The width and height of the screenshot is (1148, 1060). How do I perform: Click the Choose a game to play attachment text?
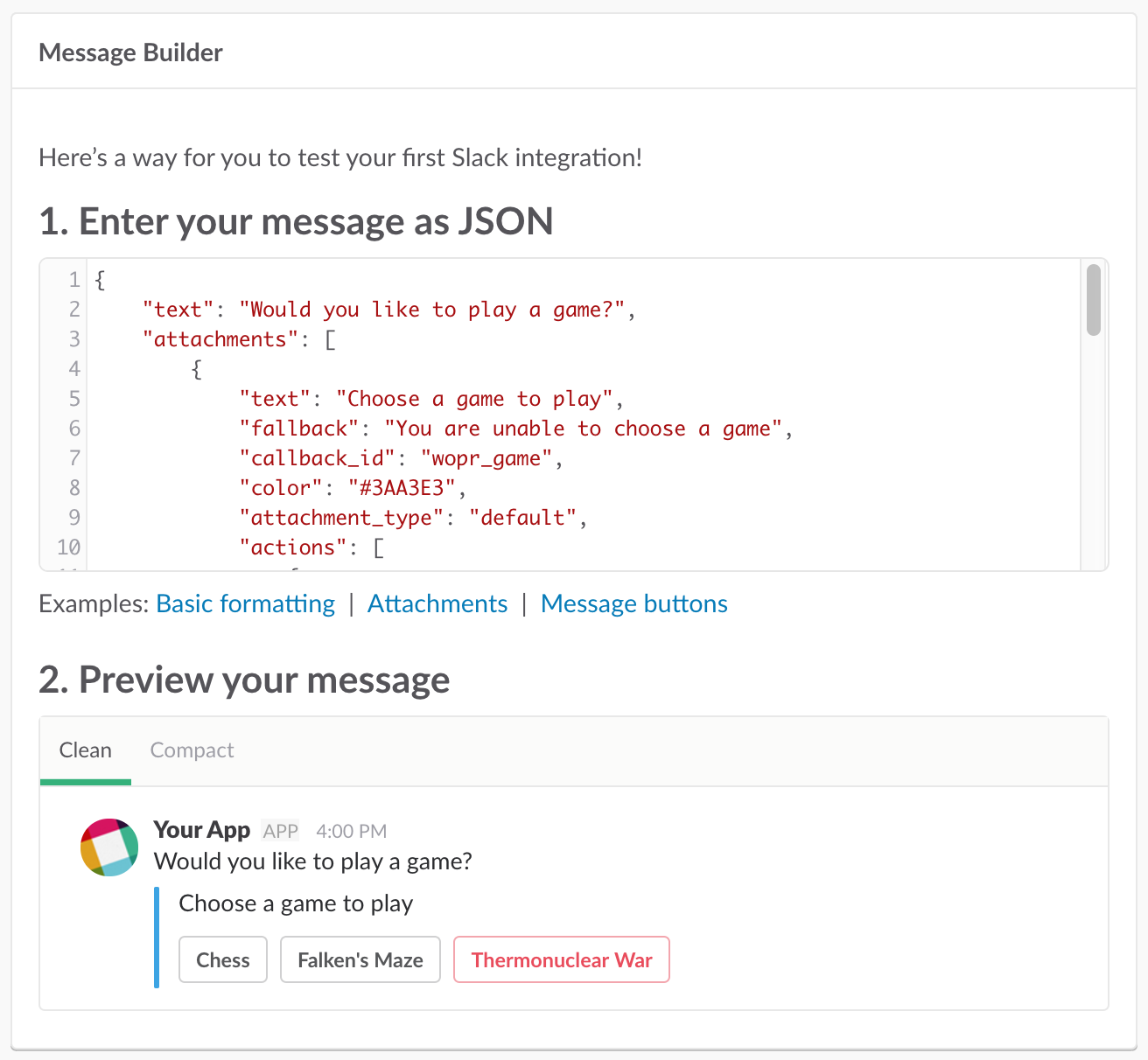click(295, 903)
